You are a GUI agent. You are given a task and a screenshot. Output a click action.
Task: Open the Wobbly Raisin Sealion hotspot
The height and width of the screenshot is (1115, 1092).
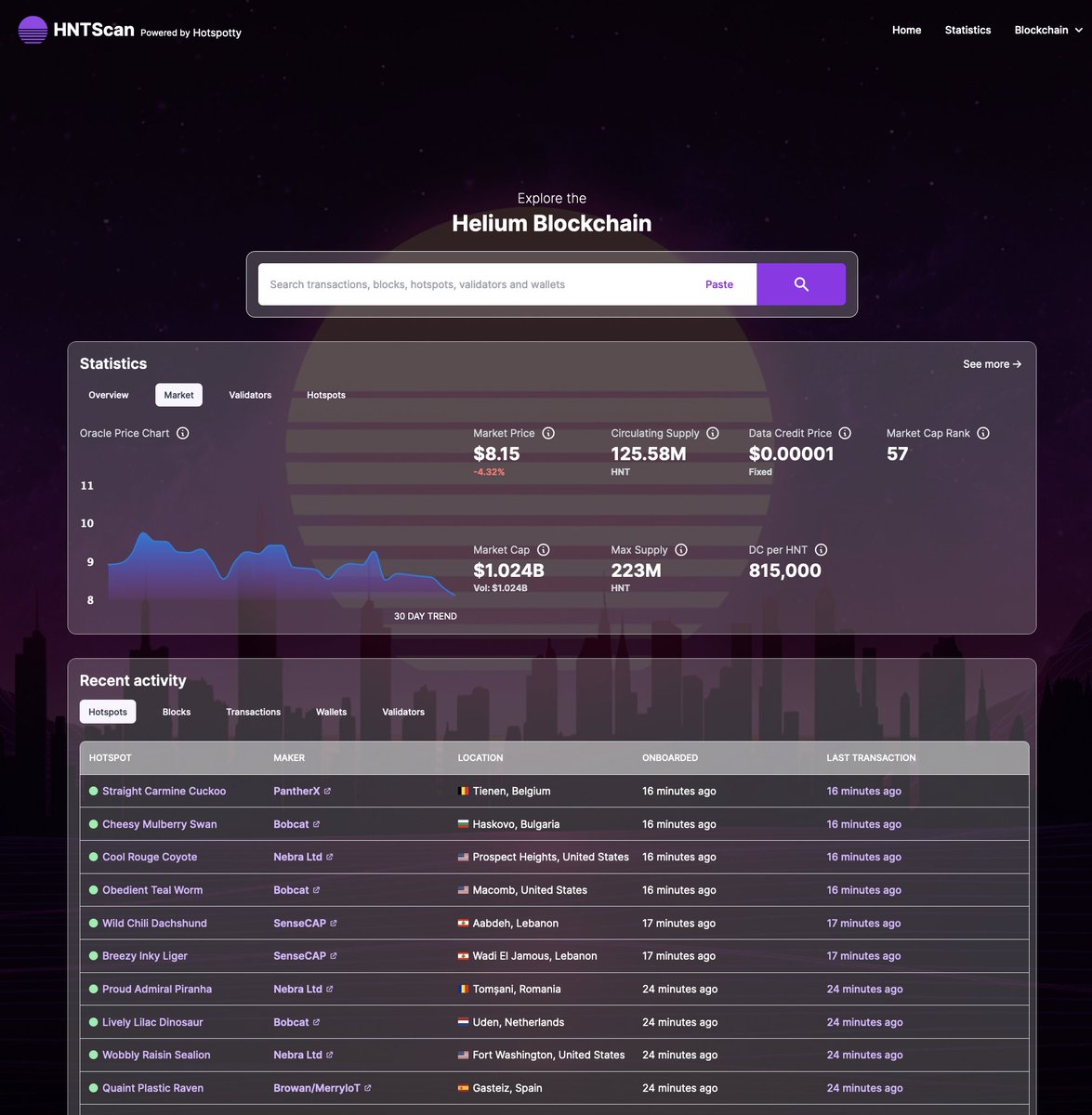coord(156,1056)
